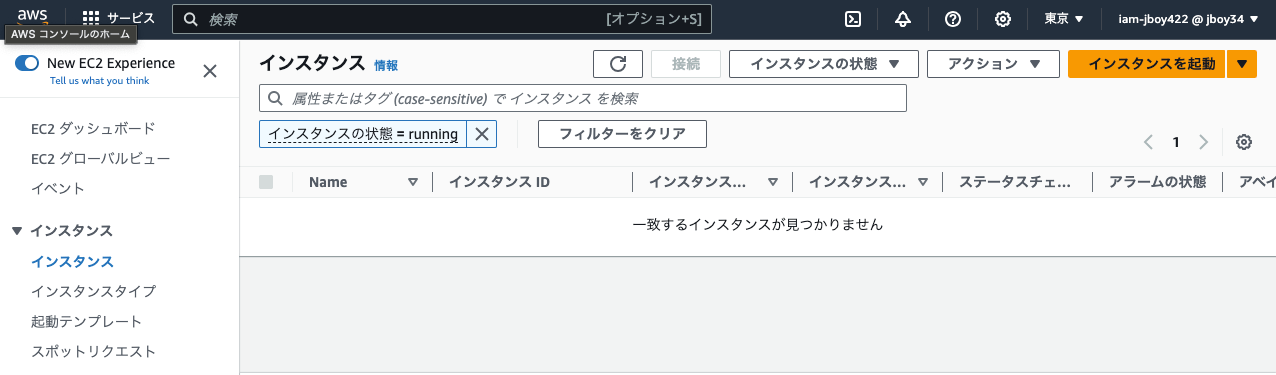Image resolution: width=1276 pixels, height=375 pixels.
Task: Open the Tokyo region dropdown
Action: click(1064, 19)
